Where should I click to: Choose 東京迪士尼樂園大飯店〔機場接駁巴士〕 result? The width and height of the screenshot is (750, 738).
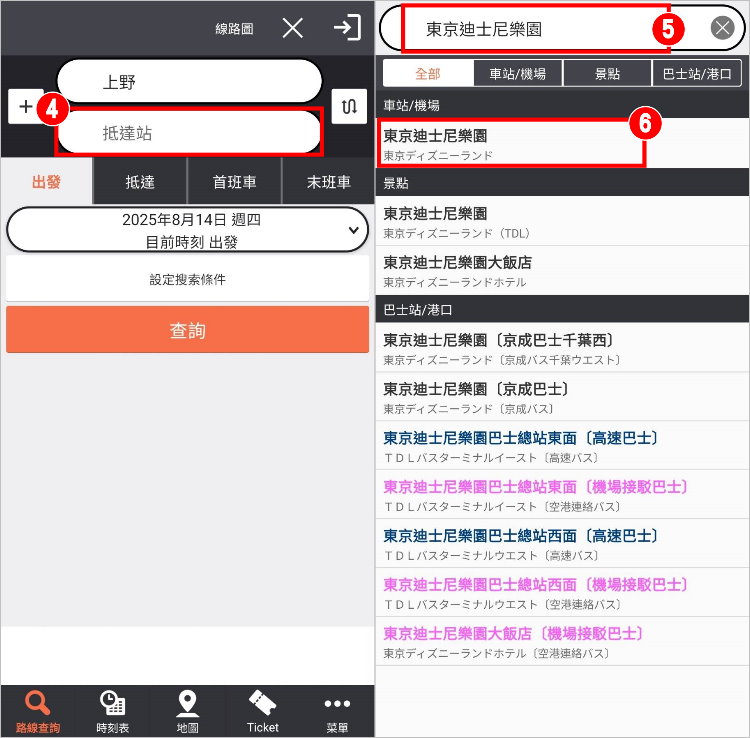(562, 641)
